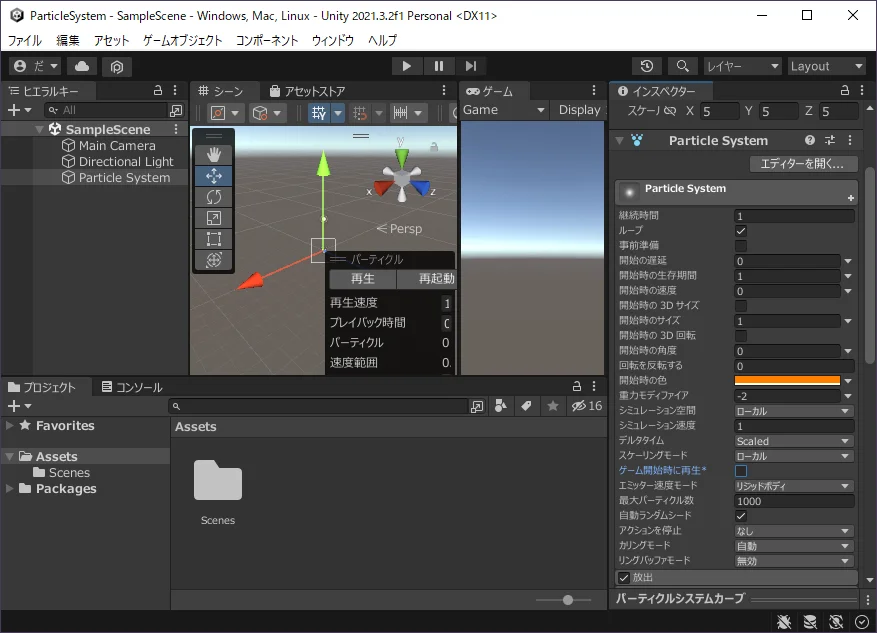Lock the scene view gizmo rotation

click(x=433, y=147)
